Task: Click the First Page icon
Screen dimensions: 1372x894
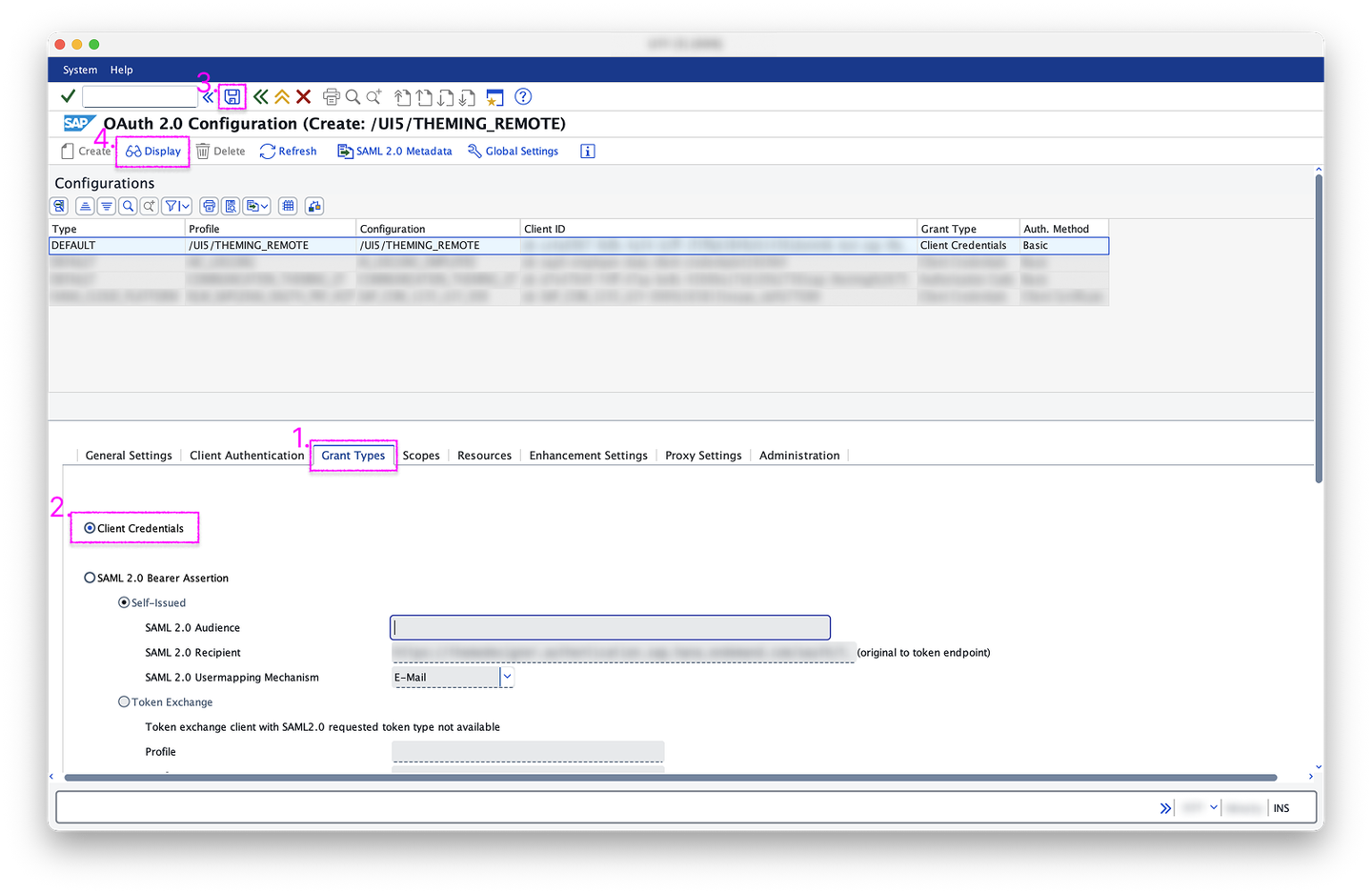Action: click(403, 97)
